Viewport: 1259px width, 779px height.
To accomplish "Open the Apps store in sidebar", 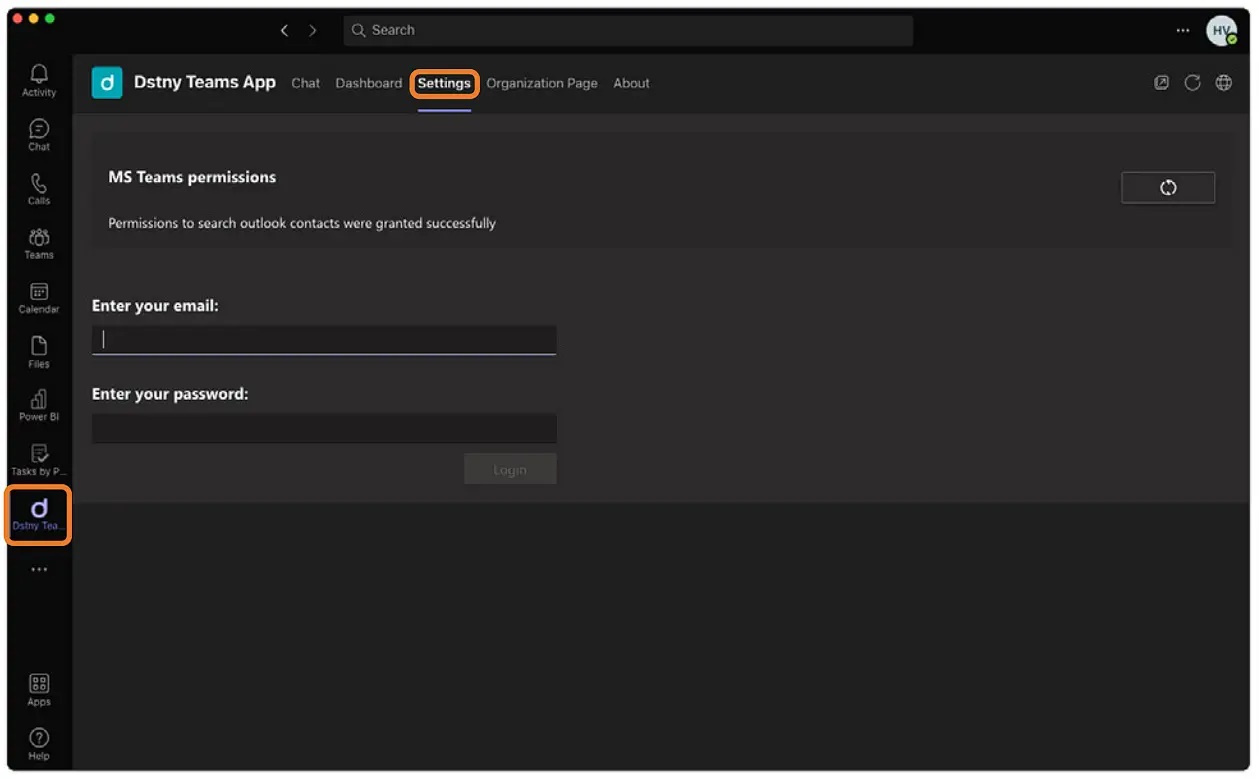I will [39, 690].
